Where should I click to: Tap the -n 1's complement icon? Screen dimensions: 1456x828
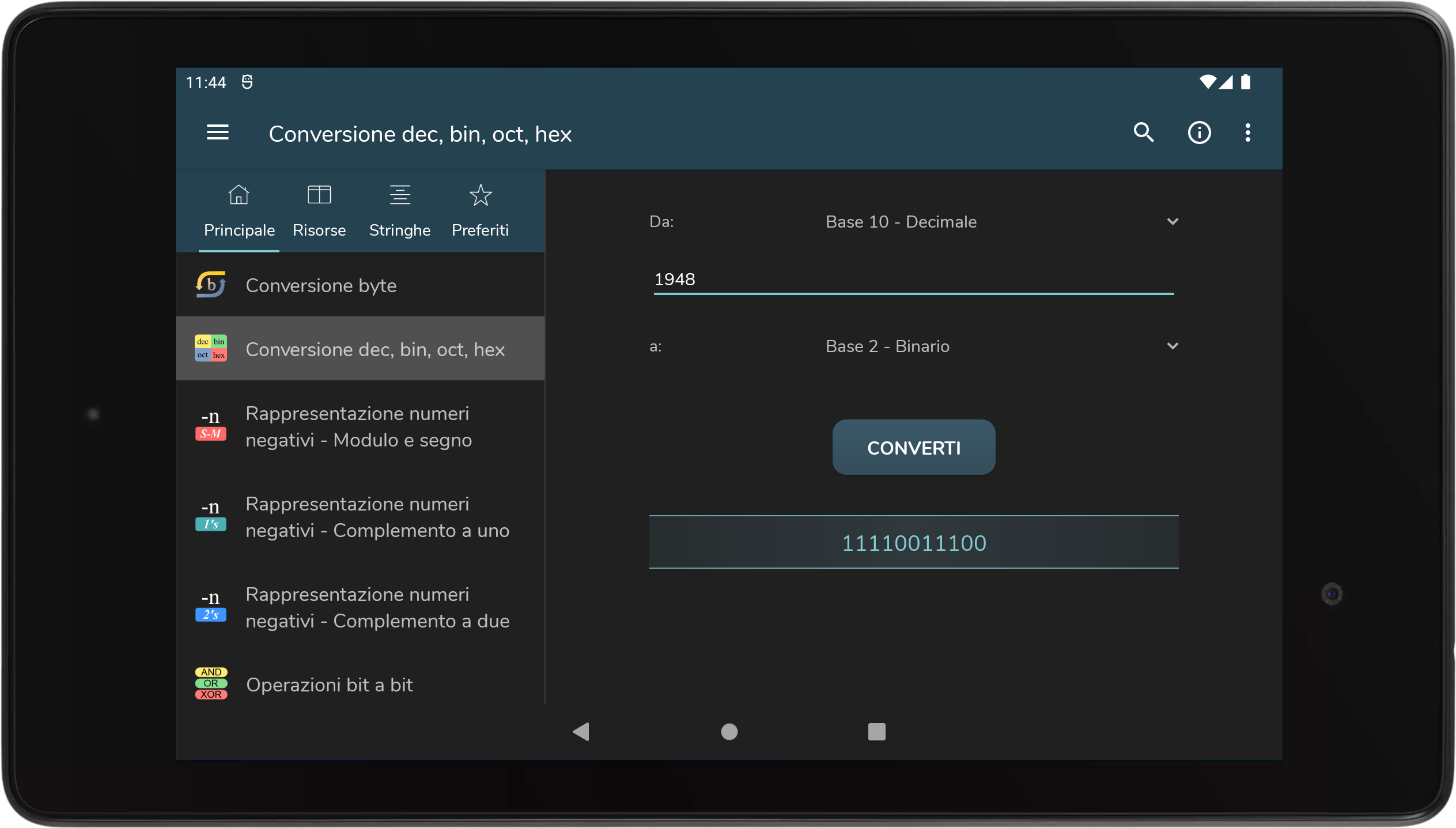[211, 516]
